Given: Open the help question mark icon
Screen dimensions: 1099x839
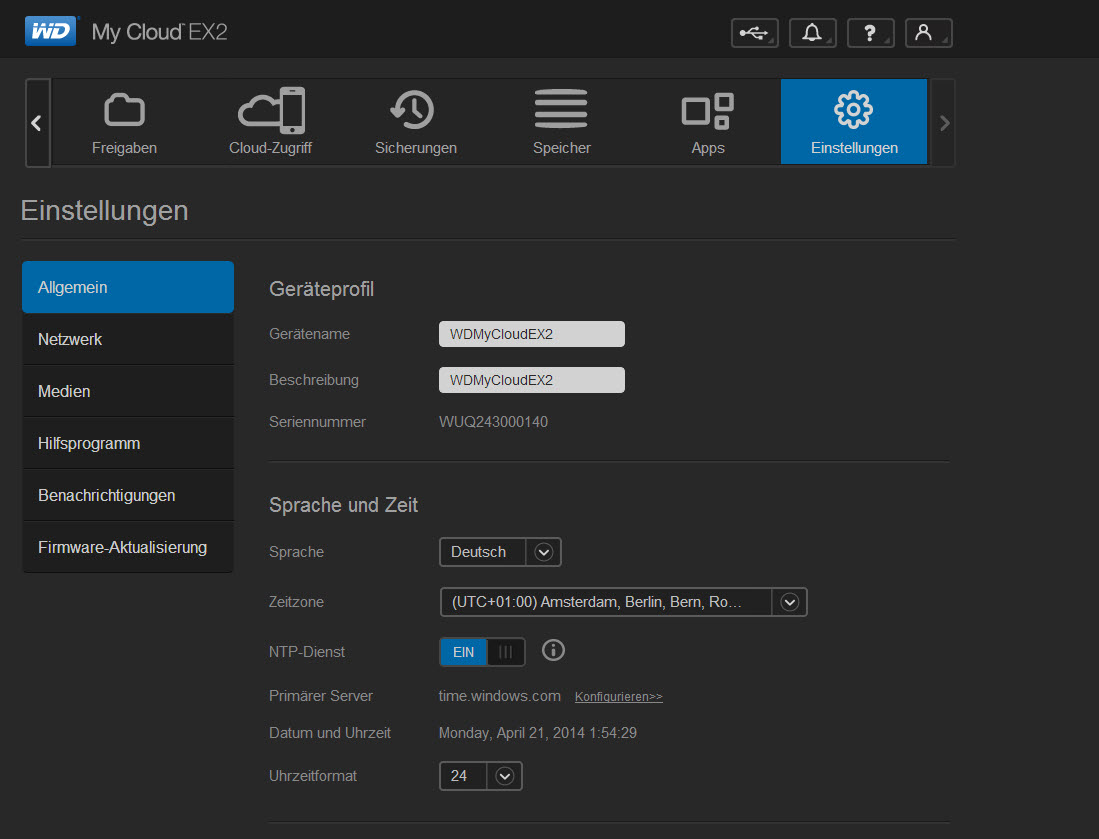Looking at the screenshot, I should [x=870, y=33].
